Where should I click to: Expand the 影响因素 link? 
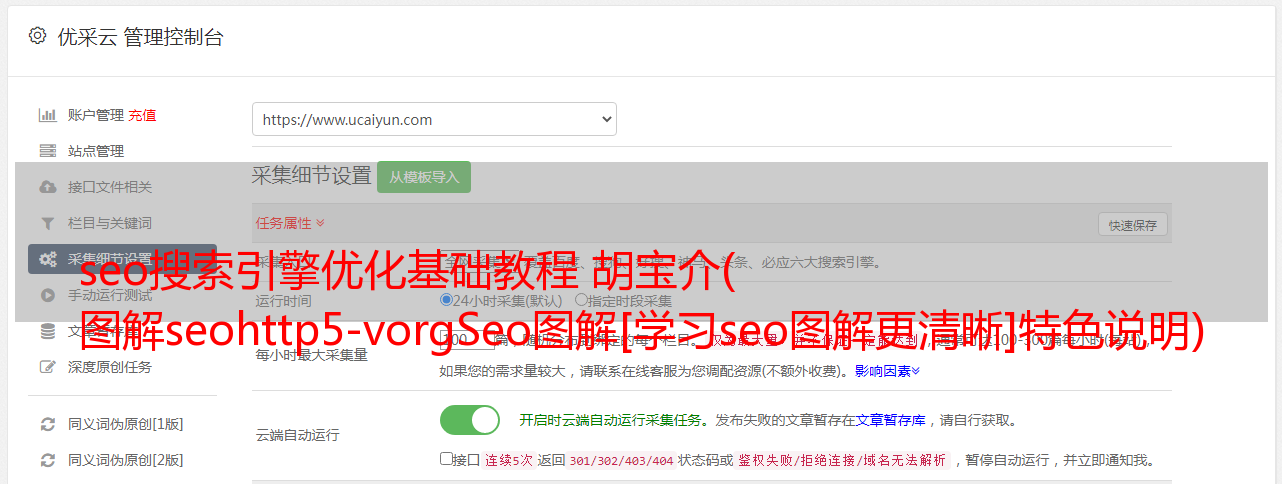pos(887,371)
